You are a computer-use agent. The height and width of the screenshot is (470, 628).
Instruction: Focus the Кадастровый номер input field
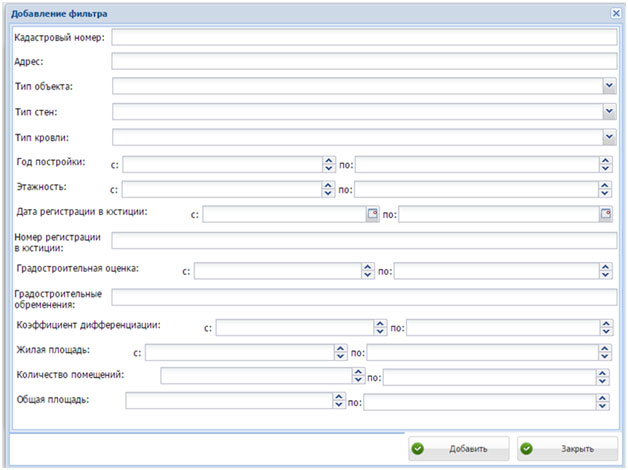[363, 37]
